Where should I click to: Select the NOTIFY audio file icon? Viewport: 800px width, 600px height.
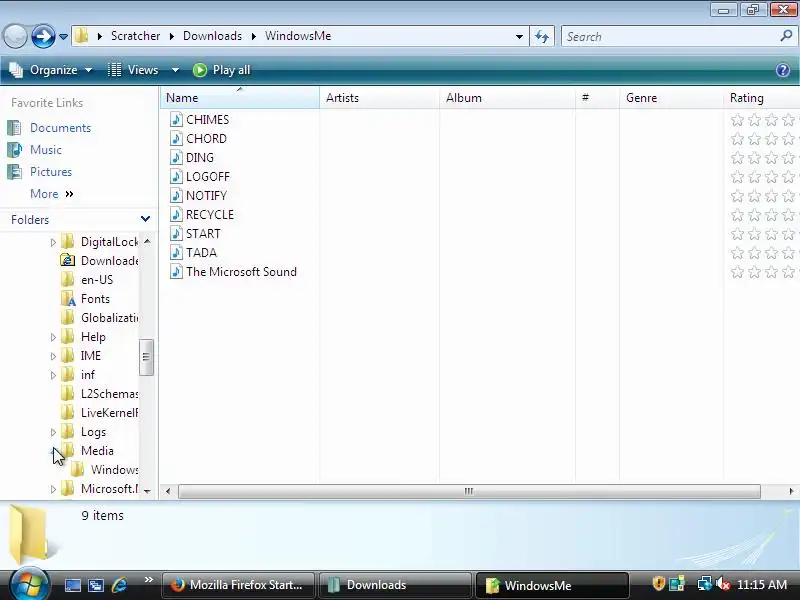pos(176,195)
